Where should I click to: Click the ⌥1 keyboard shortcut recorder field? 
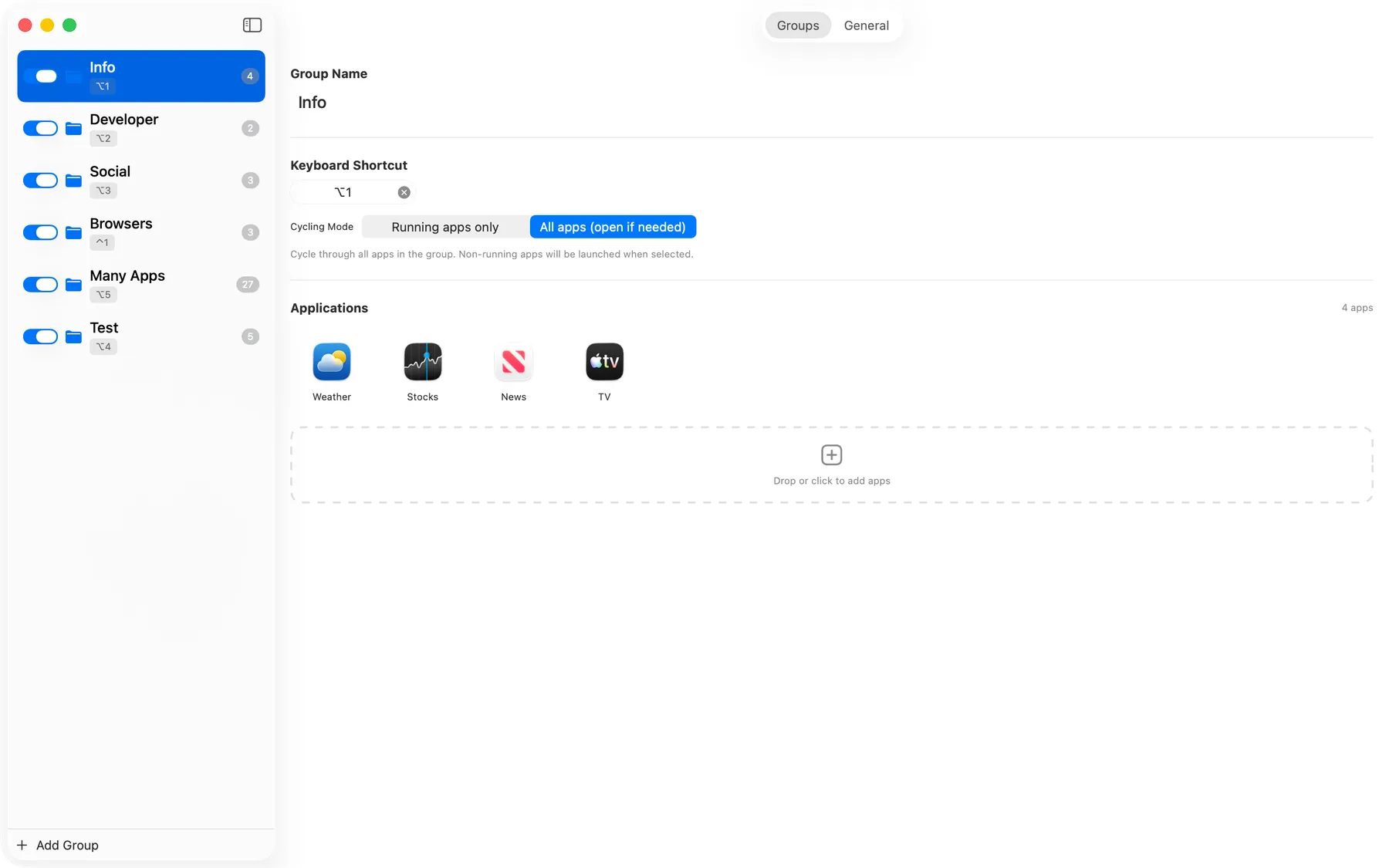[344, 193]
